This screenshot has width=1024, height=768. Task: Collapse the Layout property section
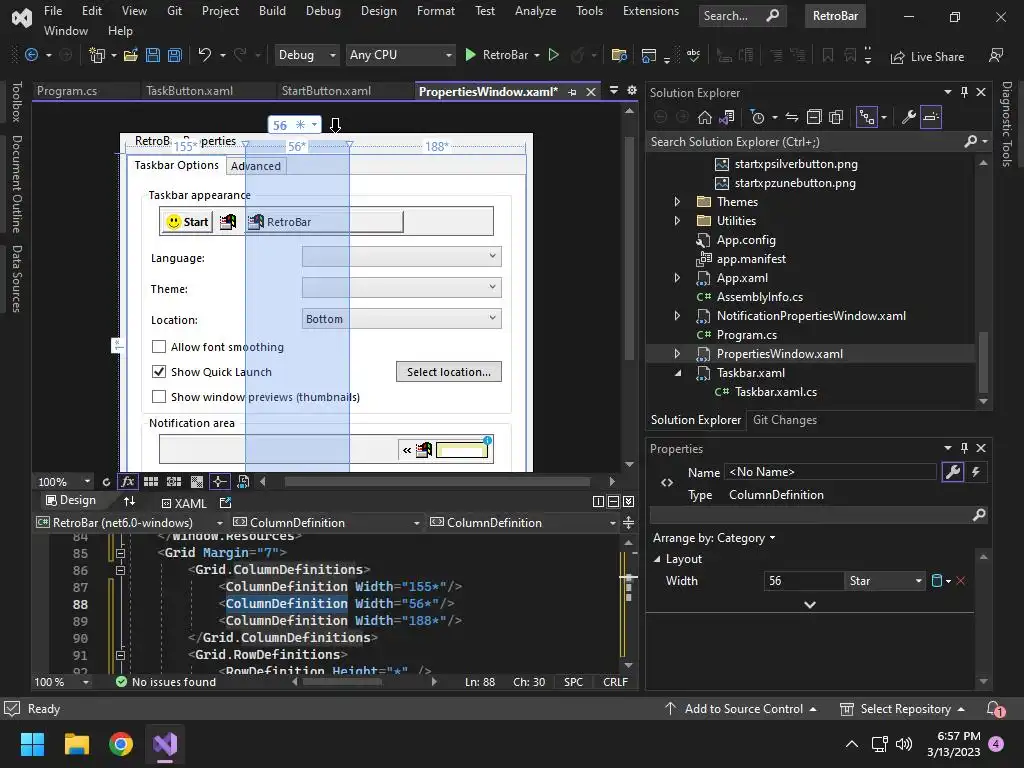click(x=657, y=559)
